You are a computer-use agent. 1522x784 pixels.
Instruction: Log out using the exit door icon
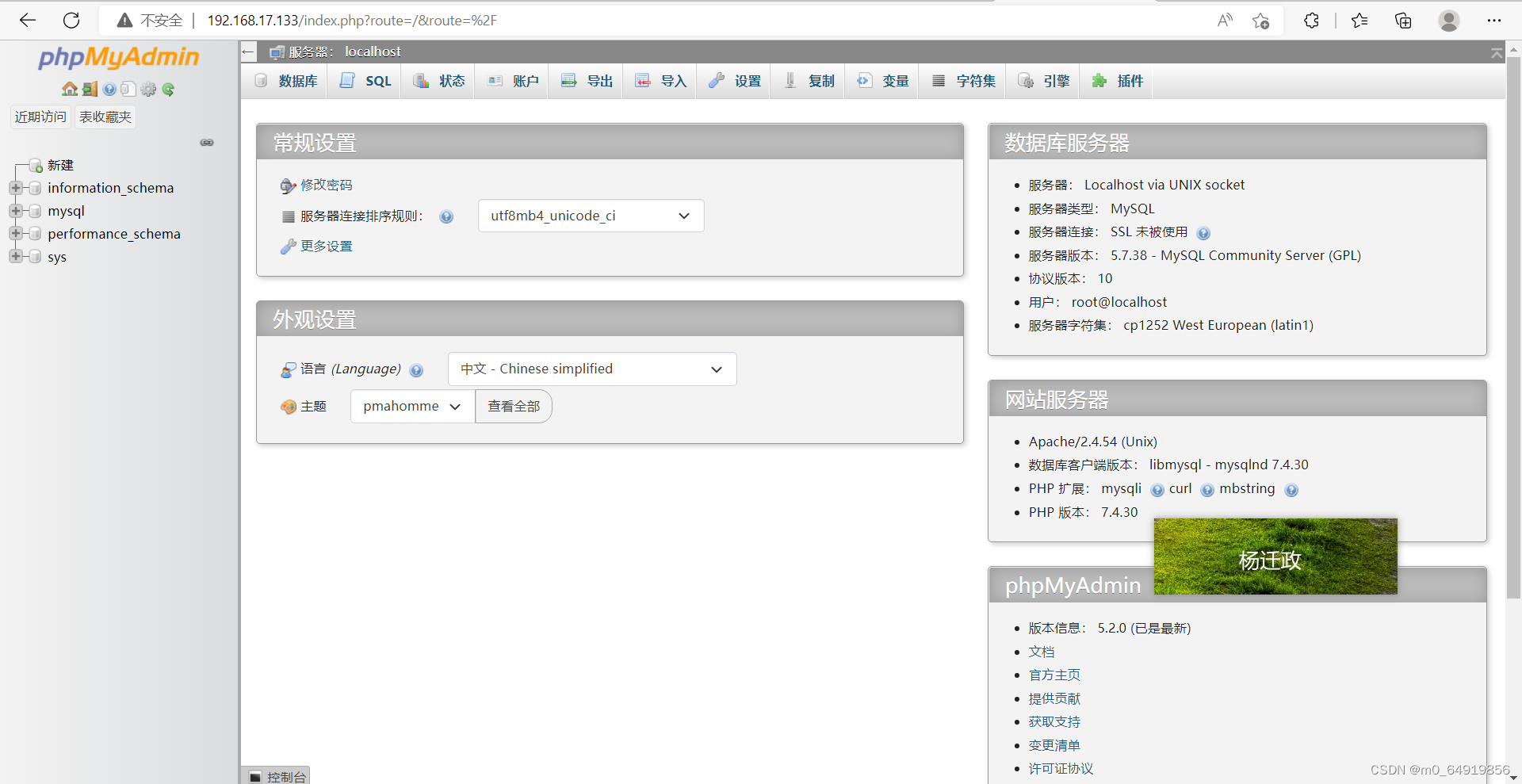(90, 89)
